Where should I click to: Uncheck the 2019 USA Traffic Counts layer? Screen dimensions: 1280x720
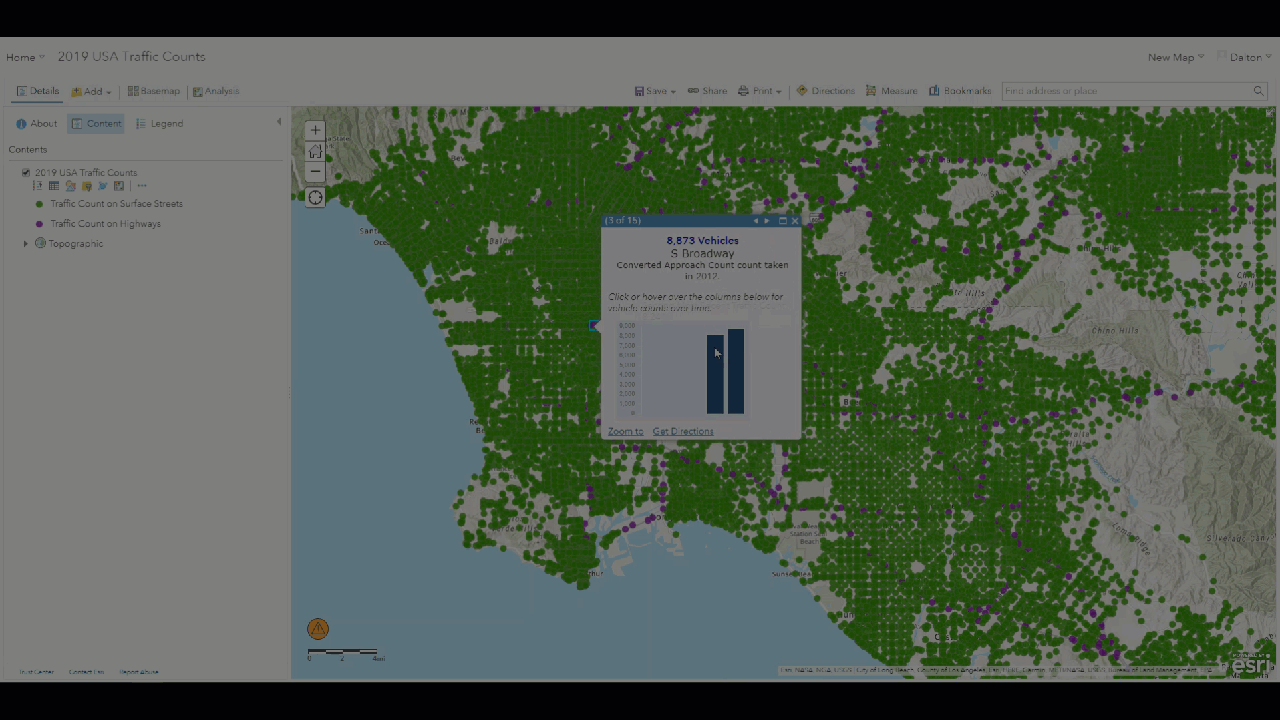[x=26, y=172]
